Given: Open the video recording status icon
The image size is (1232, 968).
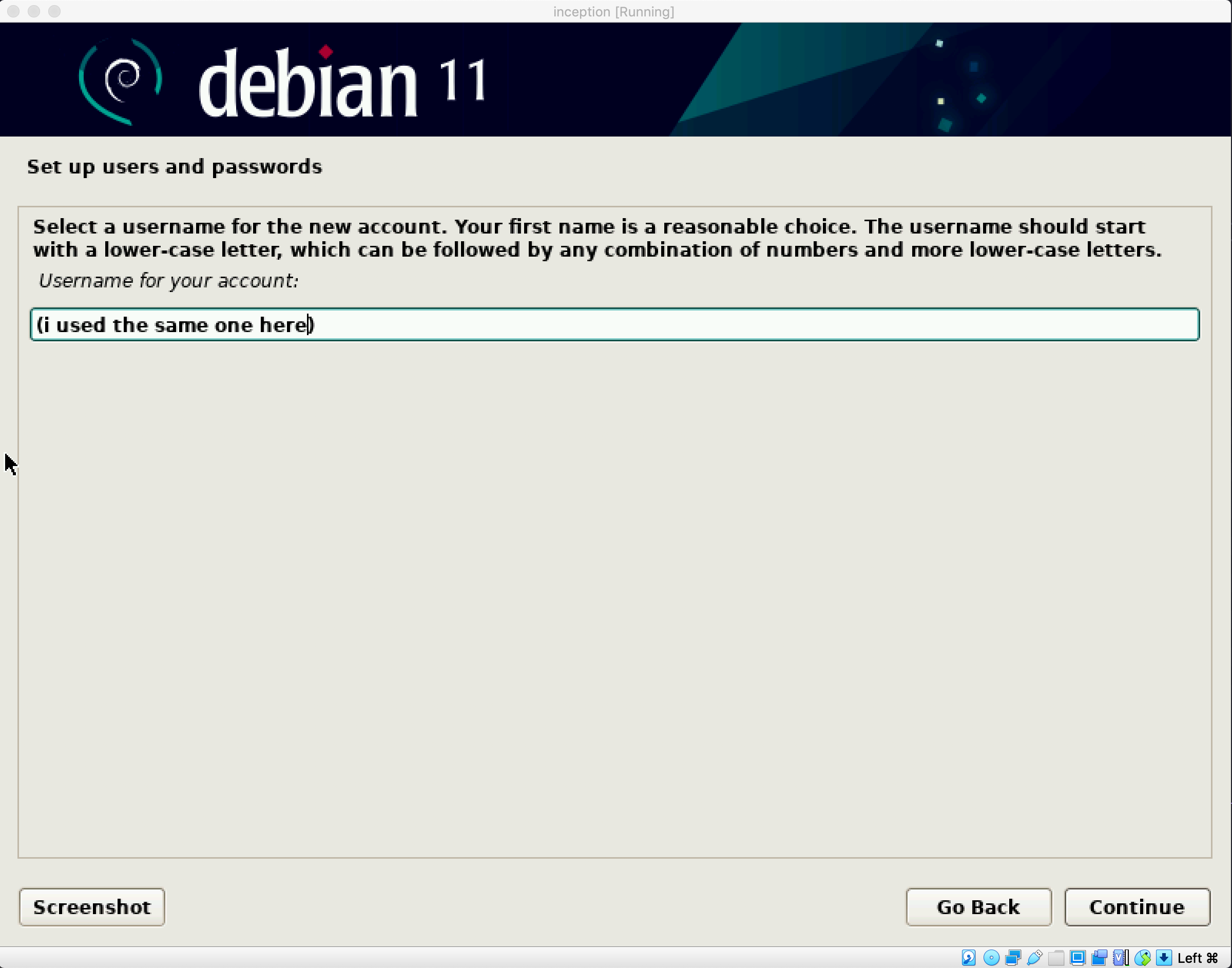Looking at the screenshot, I should click(1099, 958).
